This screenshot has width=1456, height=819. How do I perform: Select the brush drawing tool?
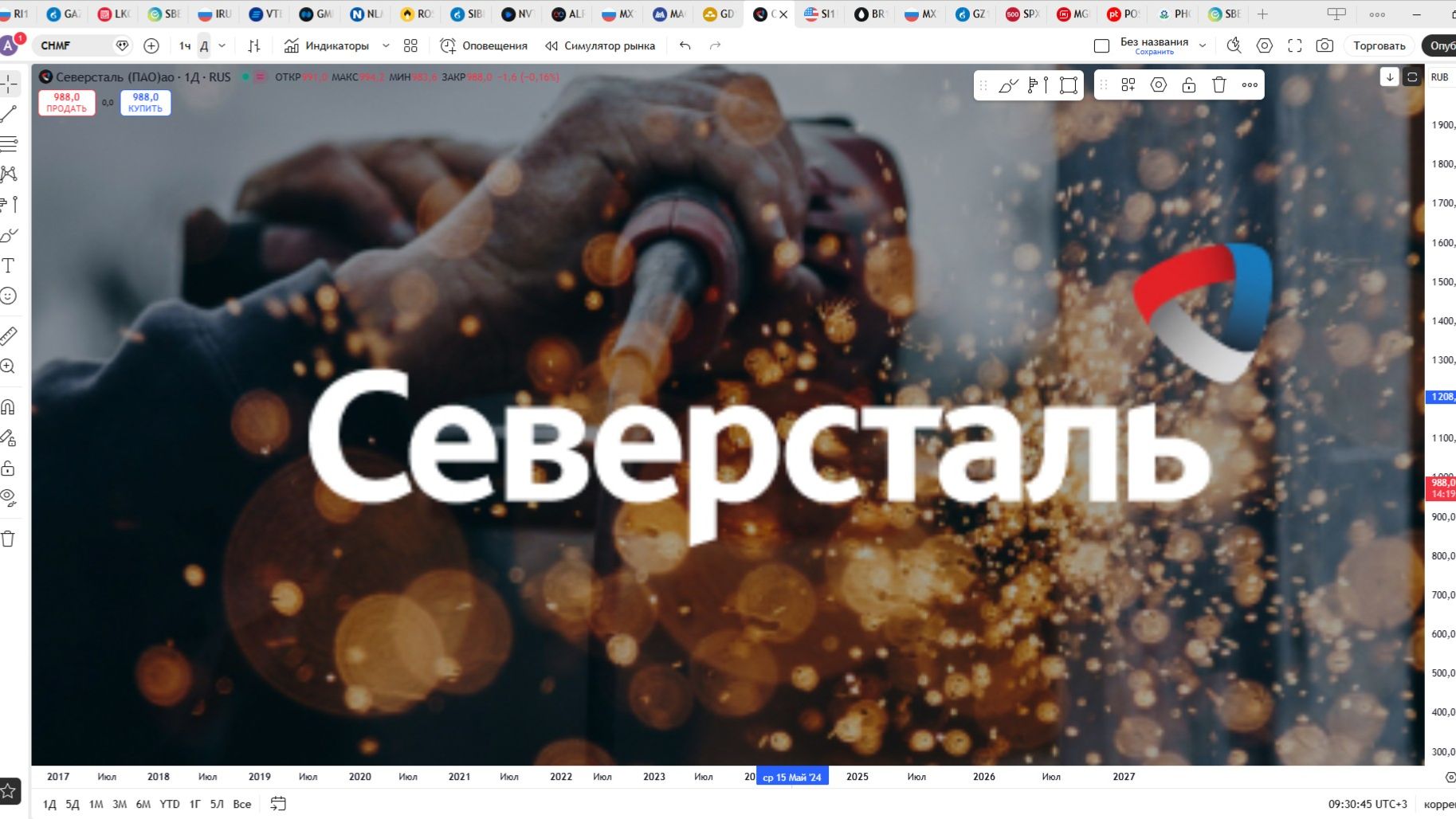coord(9,235)
